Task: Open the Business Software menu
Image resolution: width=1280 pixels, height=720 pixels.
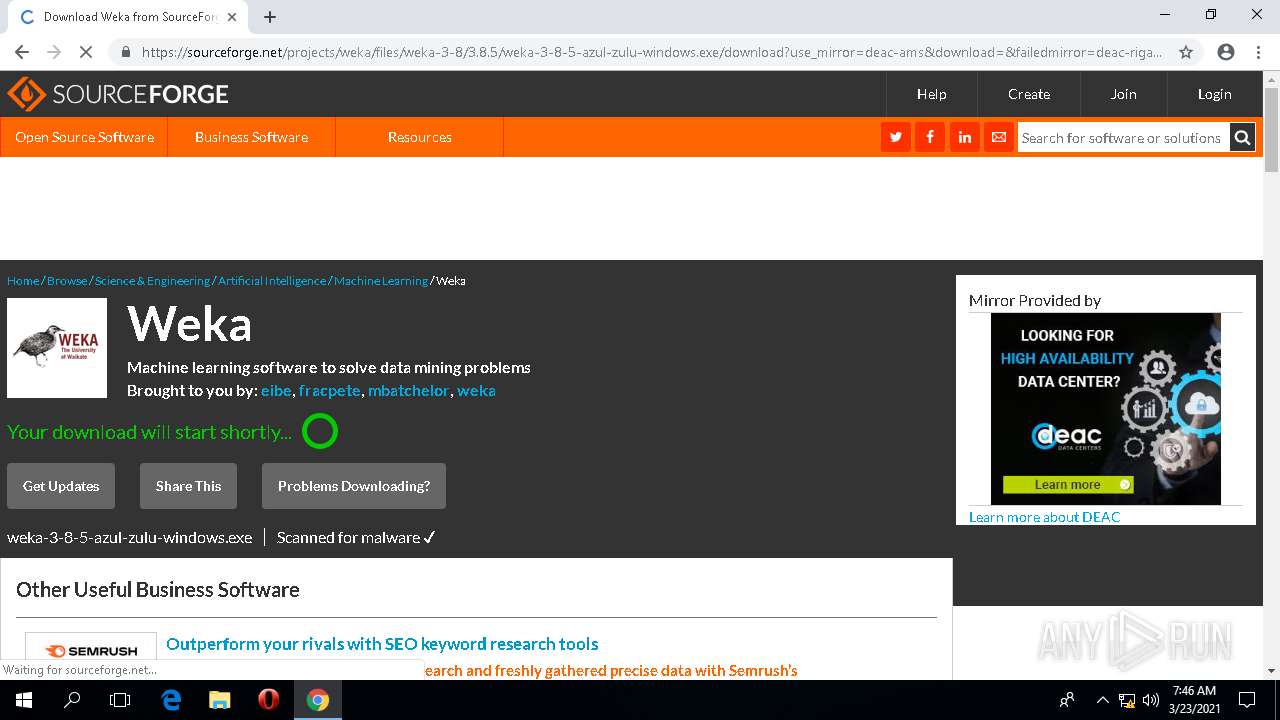Action: pyautogui.click(x=251, y=137)
